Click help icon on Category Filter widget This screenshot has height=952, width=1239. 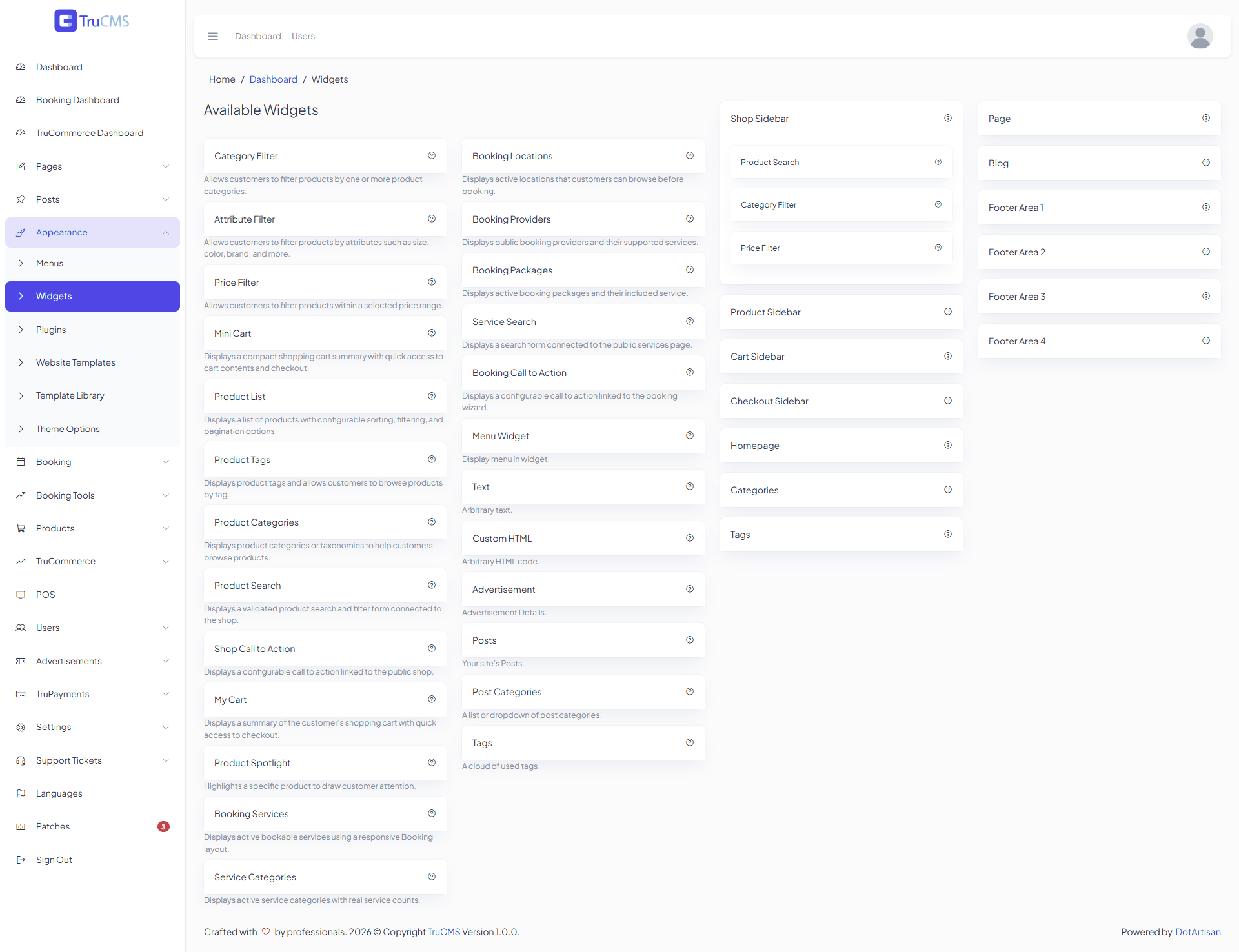coord(432,155)
